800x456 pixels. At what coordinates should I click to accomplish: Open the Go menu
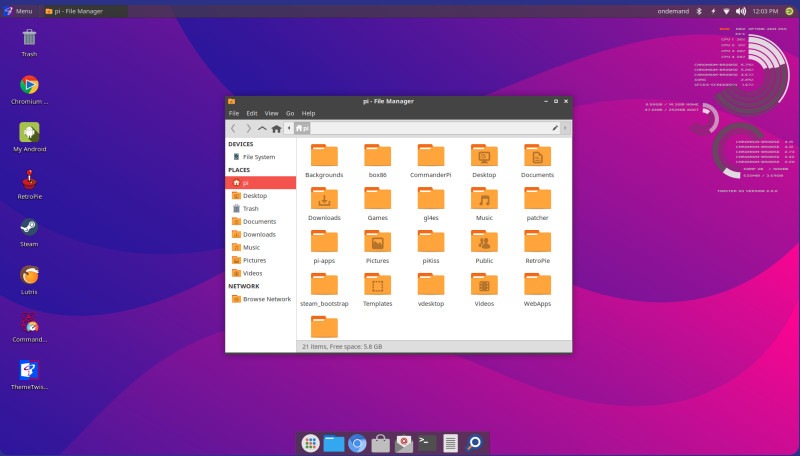pyautogui.click(x=290, y=113)
